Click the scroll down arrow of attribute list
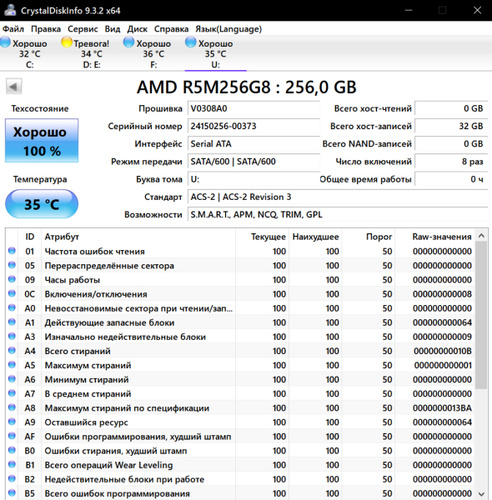This screenshot has width=492, height=500. click(481, 494)
